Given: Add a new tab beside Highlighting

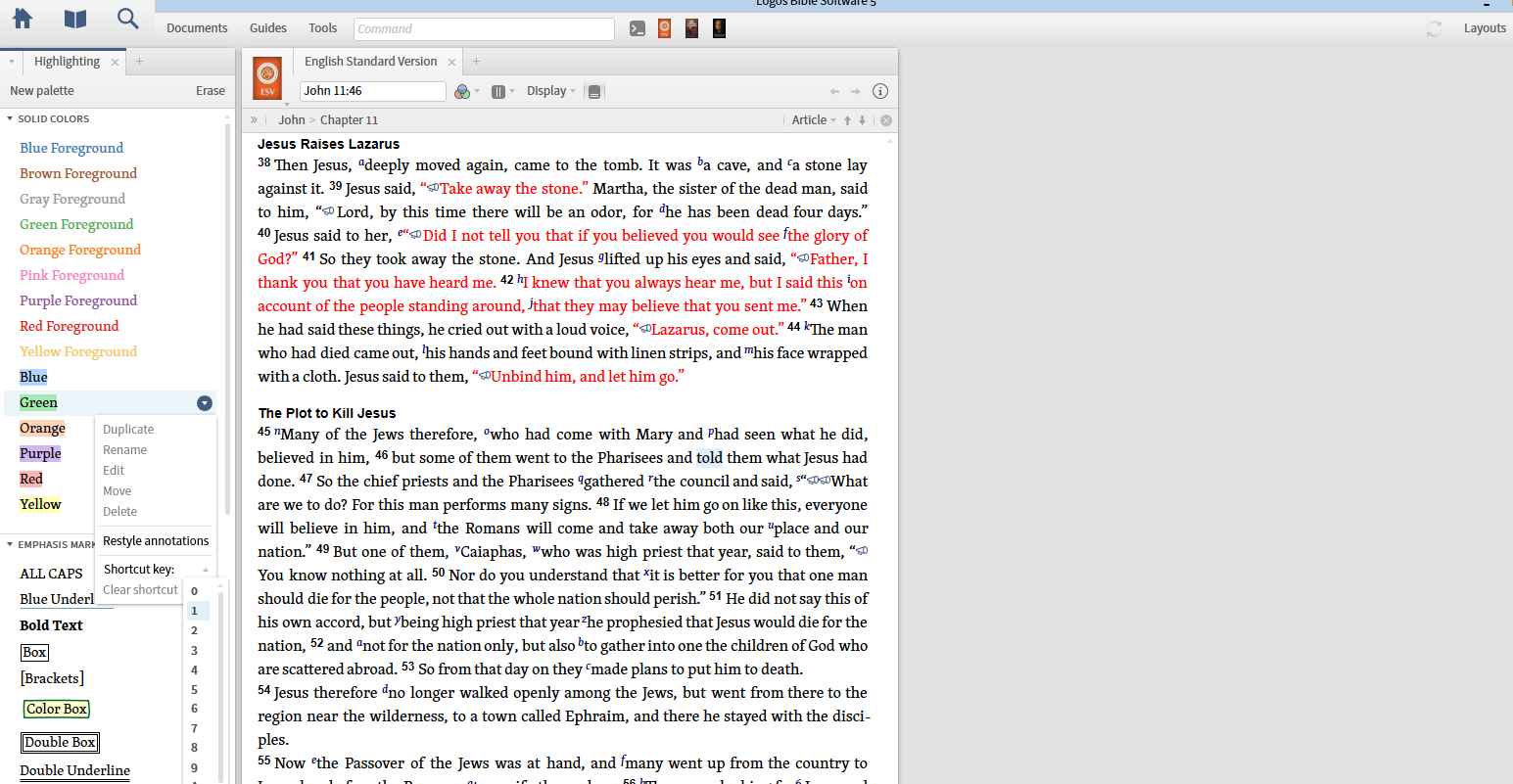Looking at the screenshot, I should (x=139, y=61).
